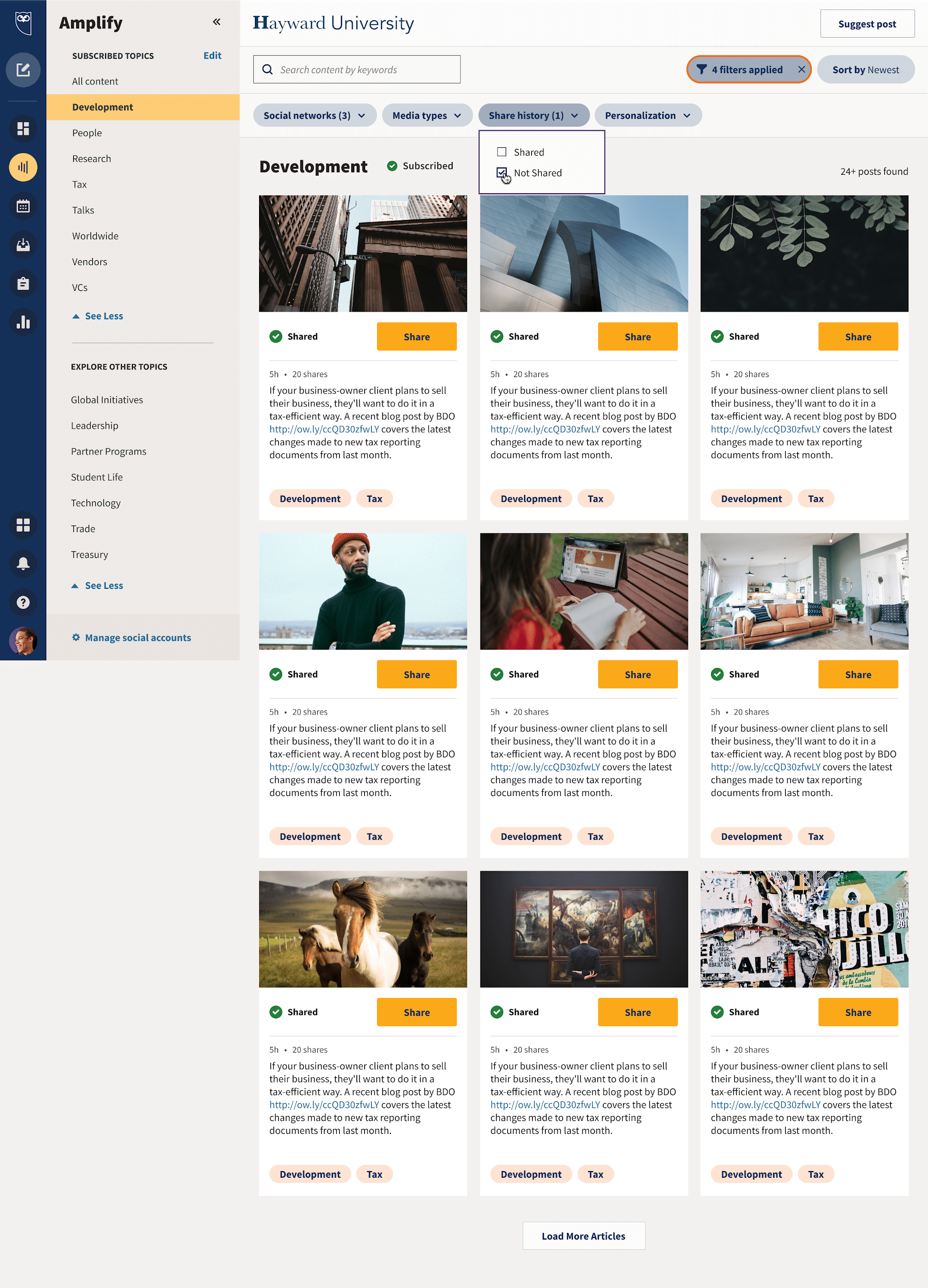This screenshot has width=928, height=1288.
Task: Open the Hootsuite owl home logo
Action: tap(23, 23)
